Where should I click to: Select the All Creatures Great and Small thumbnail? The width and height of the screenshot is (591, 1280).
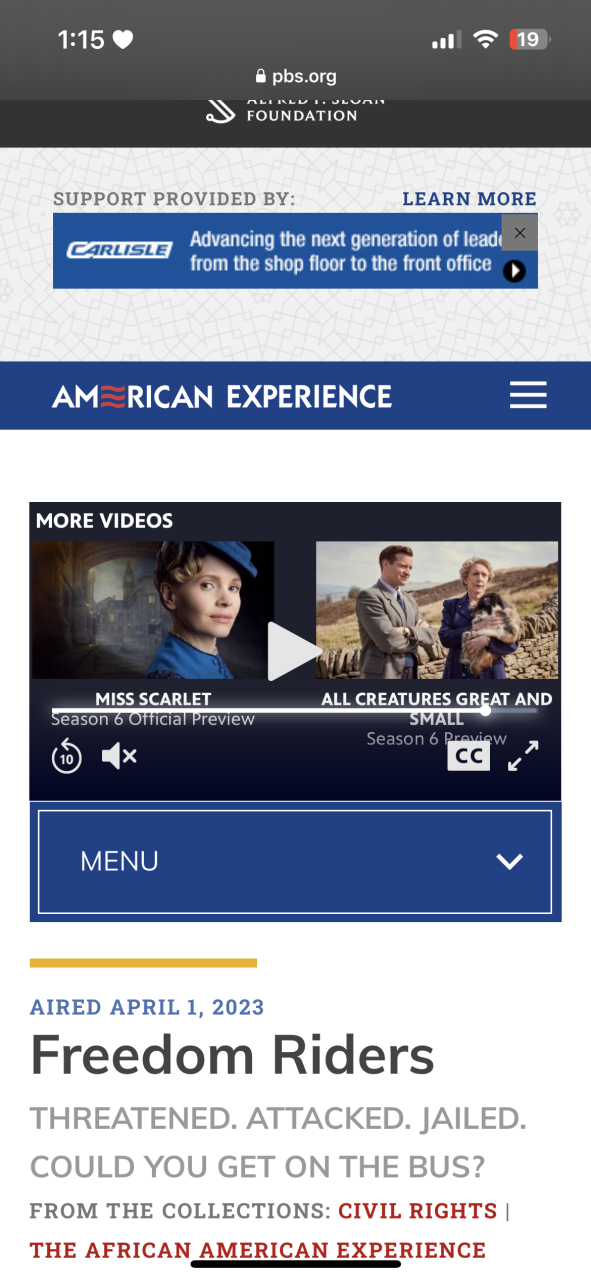437,610
